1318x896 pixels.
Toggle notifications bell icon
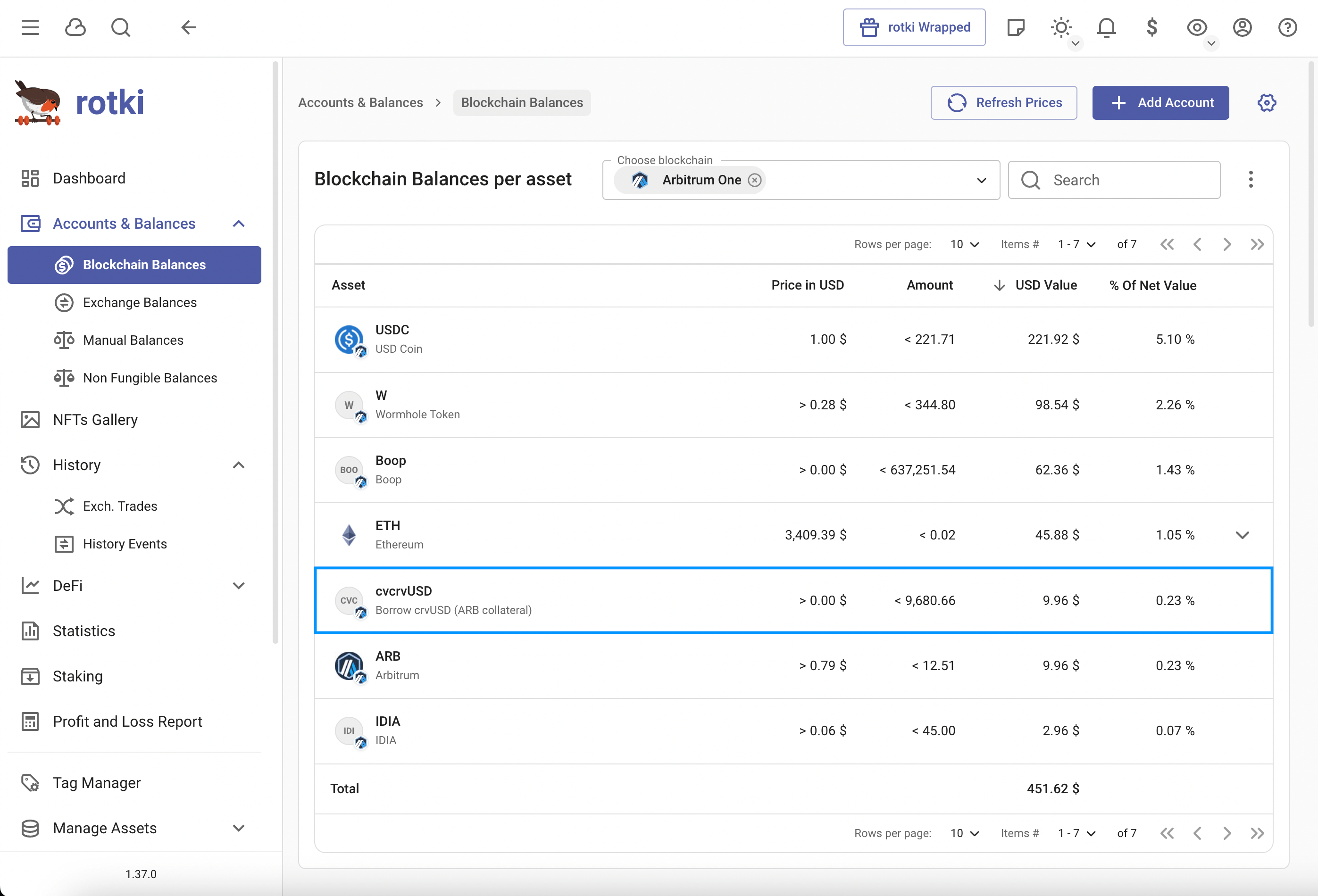point(1107,27)
